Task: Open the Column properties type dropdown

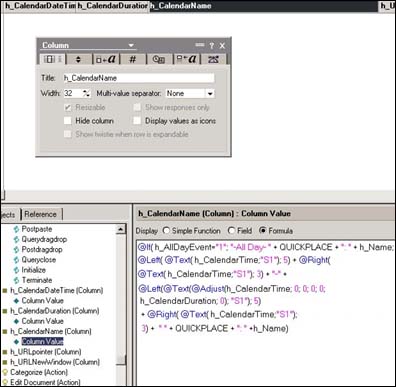Action: point(131,45)
